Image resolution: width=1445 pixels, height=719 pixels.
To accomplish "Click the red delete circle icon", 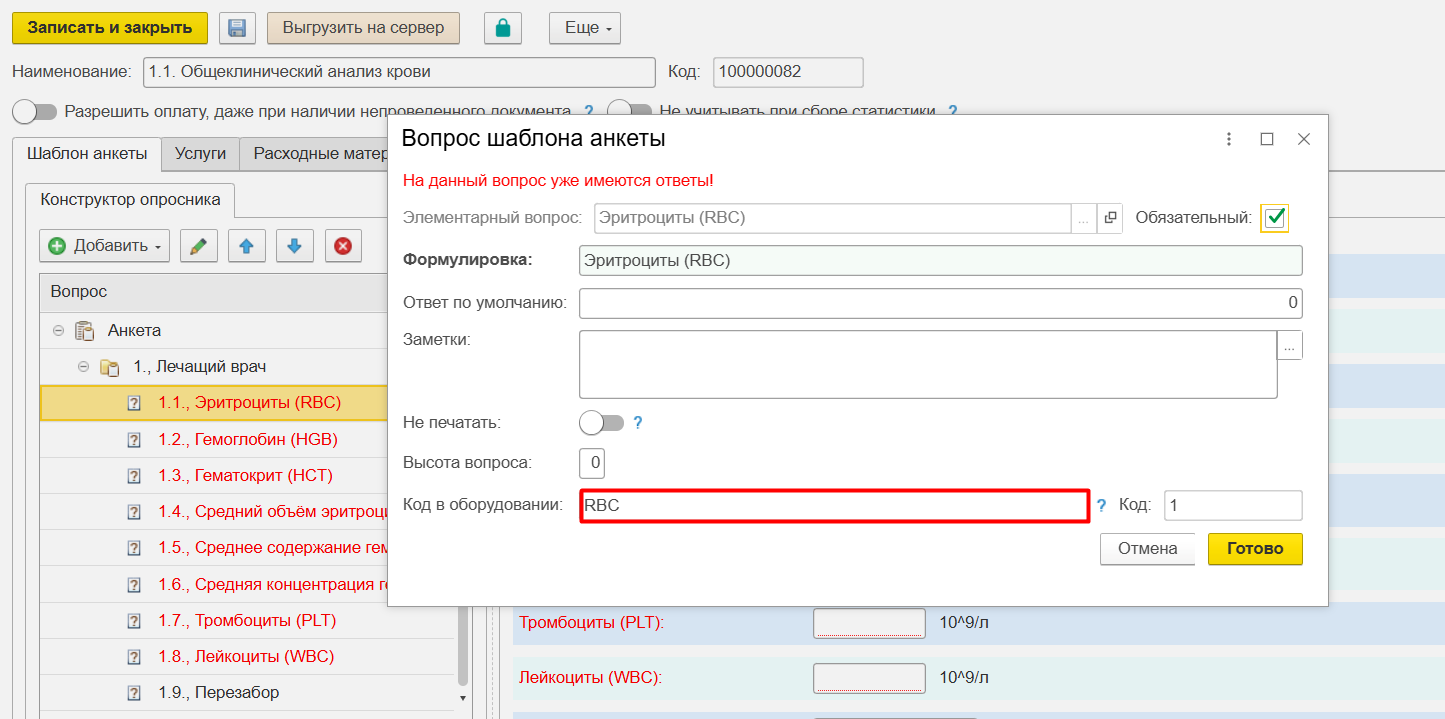I will 342,246.
